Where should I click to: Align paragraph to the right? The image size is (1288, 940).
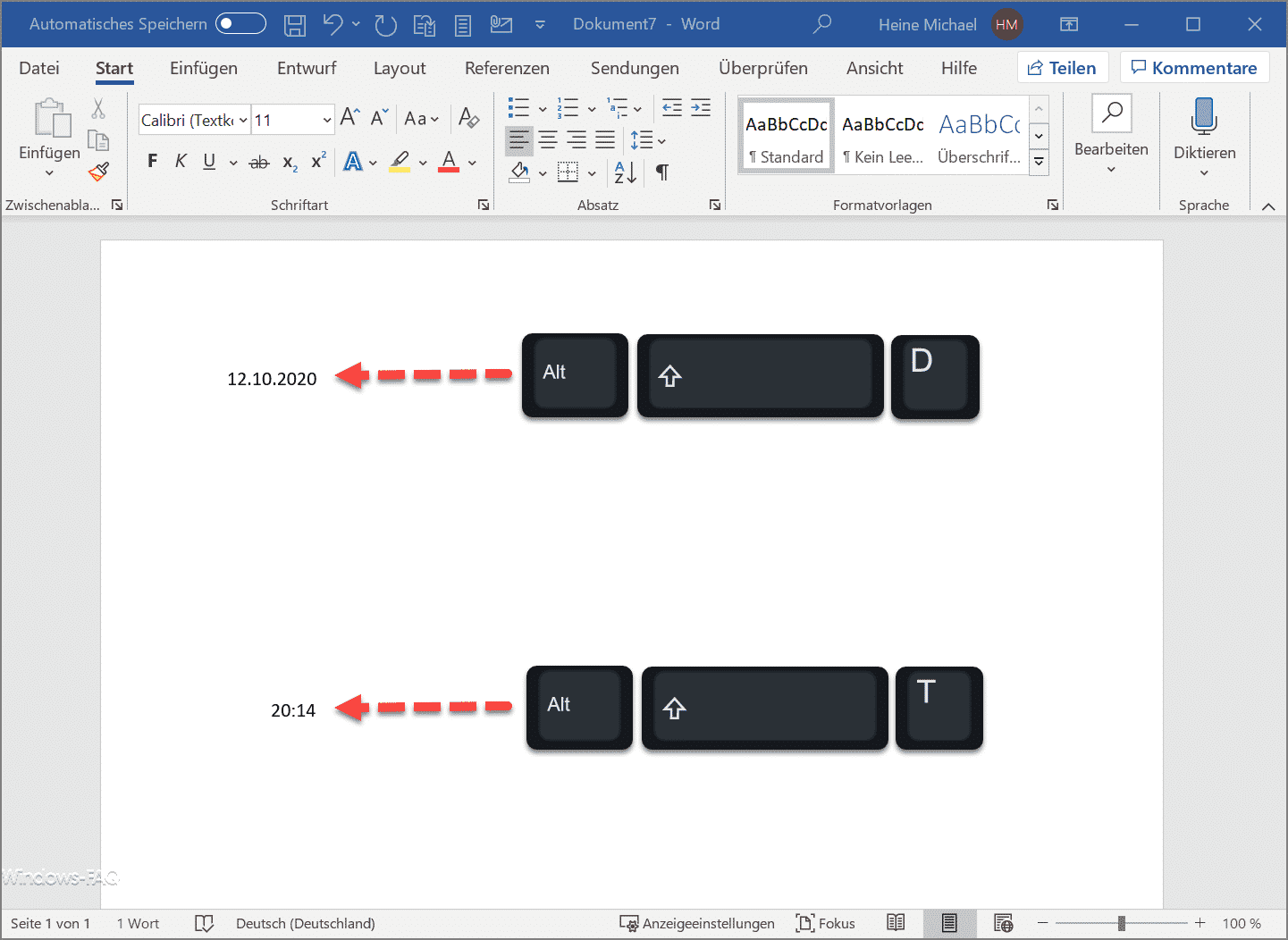[x=577, y=139]
